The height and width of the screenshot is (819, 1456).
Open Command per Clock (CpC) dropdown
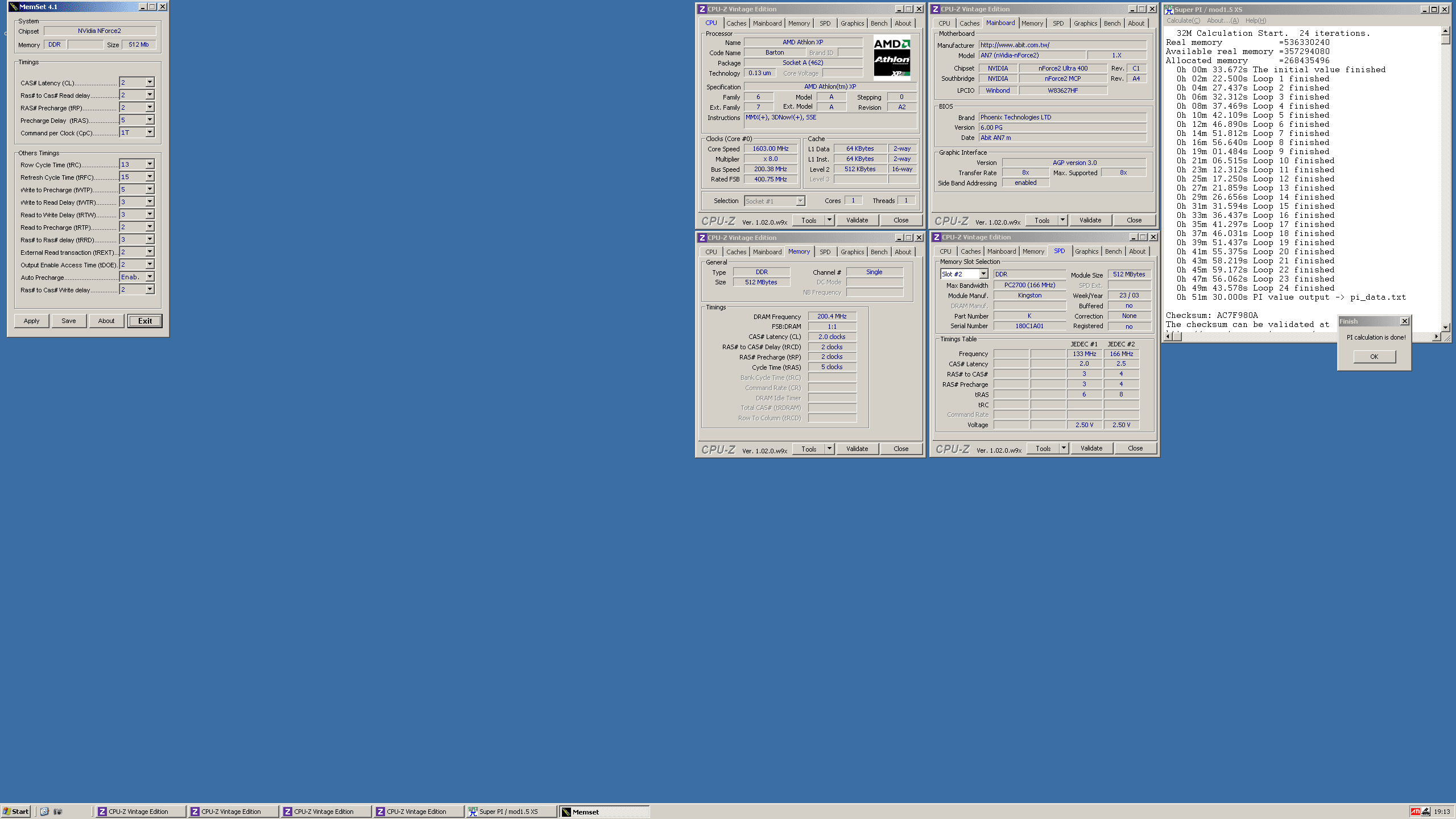click(x=150, y=133)
